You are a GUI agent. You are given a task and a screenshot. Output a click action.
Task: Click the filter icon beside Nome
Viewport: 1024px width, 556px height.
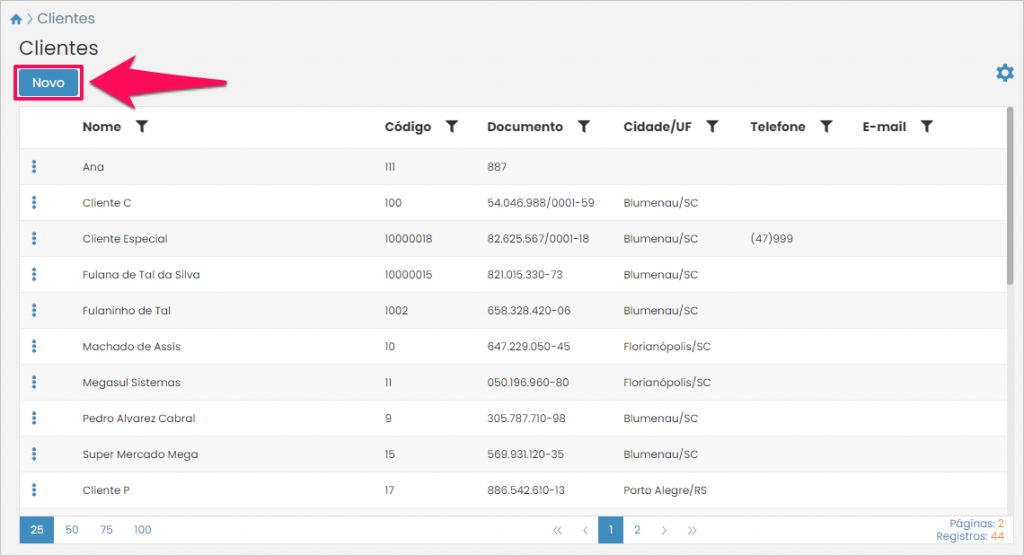(142, 127)
